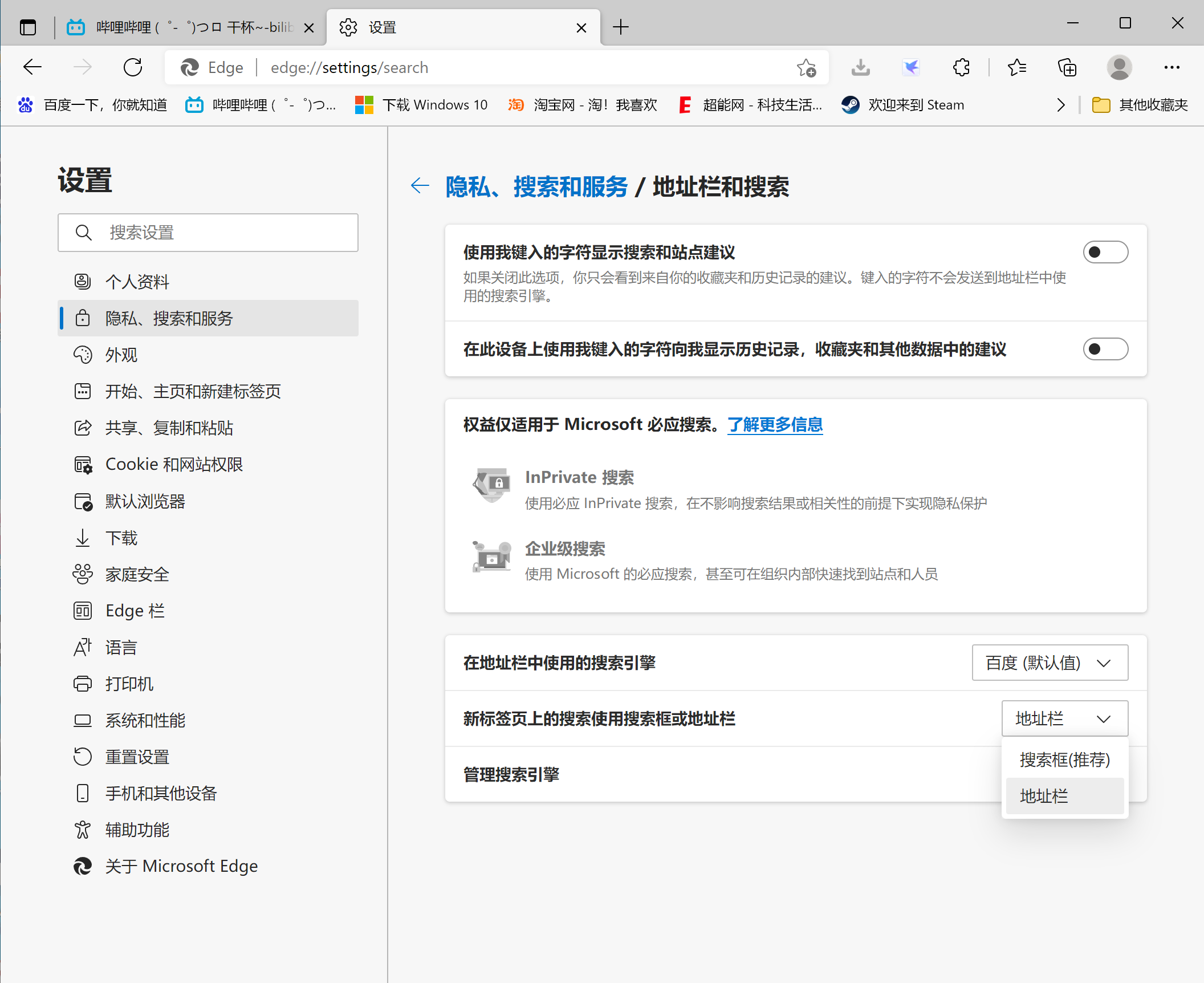Close the 哔哩哔哩 tab
Image resolution: width=1204 pixels, height=983 pixels.
pos(308,27)
